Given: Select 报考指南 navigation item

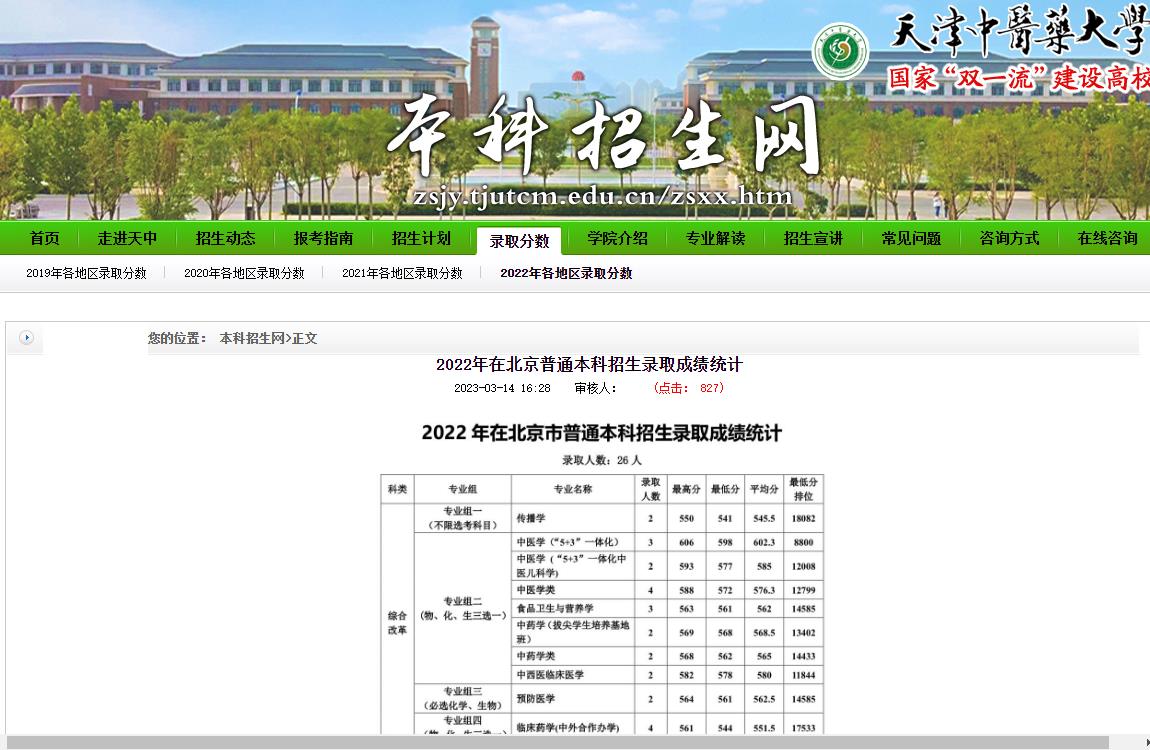Looking at the screenshot, I should (323, 238).
